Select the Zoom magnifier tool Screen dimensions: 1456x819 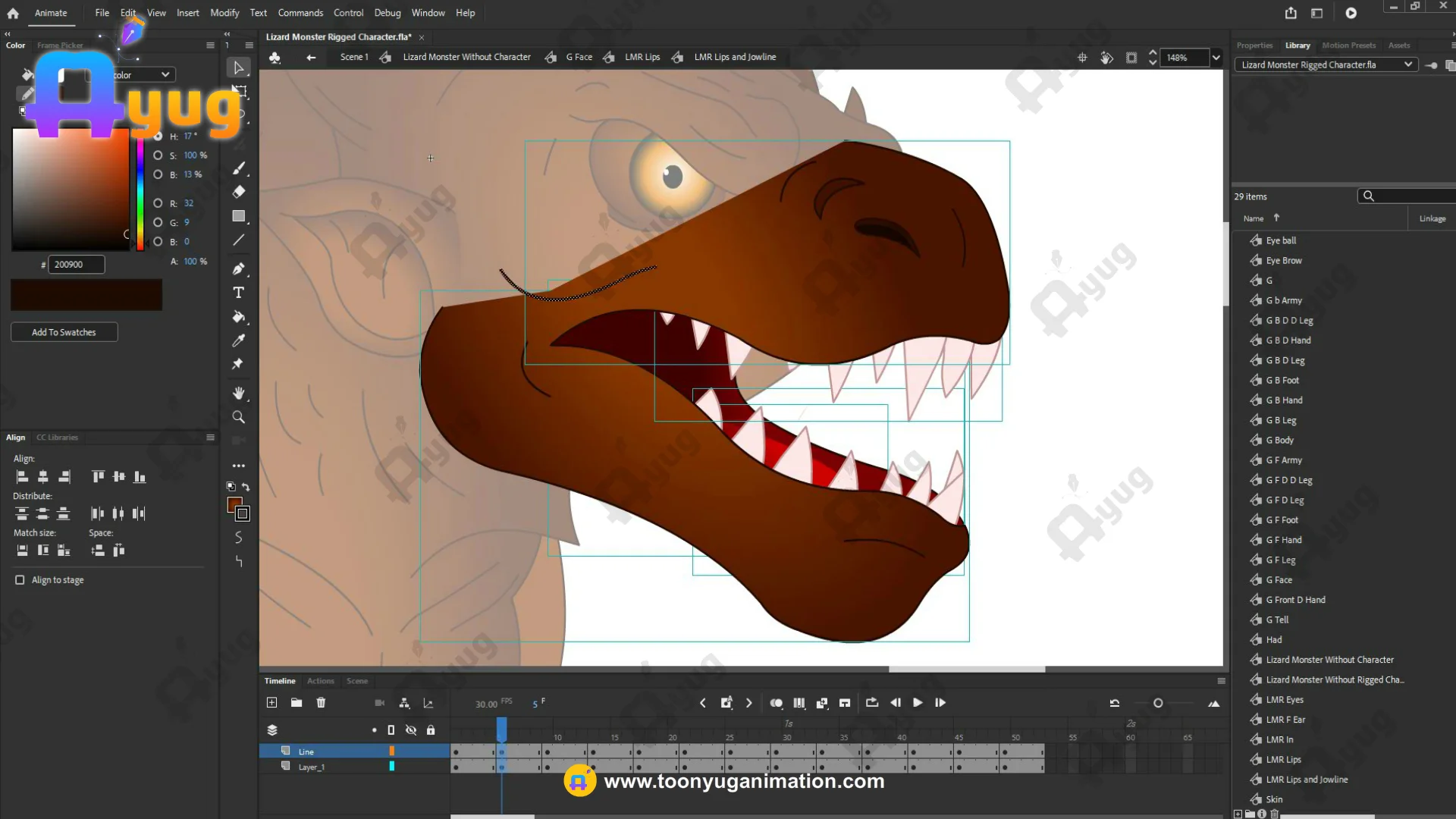239,417
